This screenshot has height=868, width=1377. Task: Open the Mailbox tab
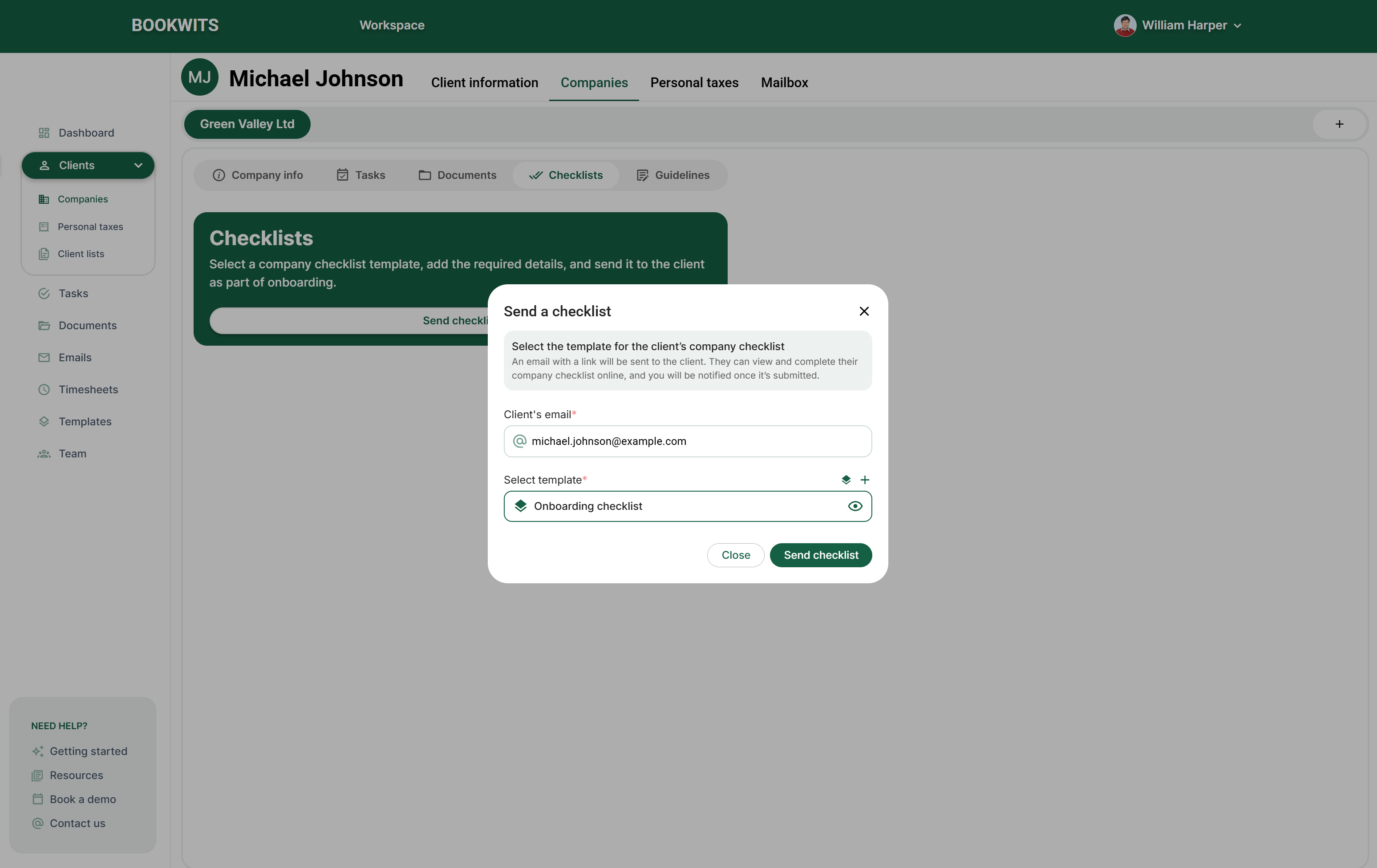coord(784,82)
